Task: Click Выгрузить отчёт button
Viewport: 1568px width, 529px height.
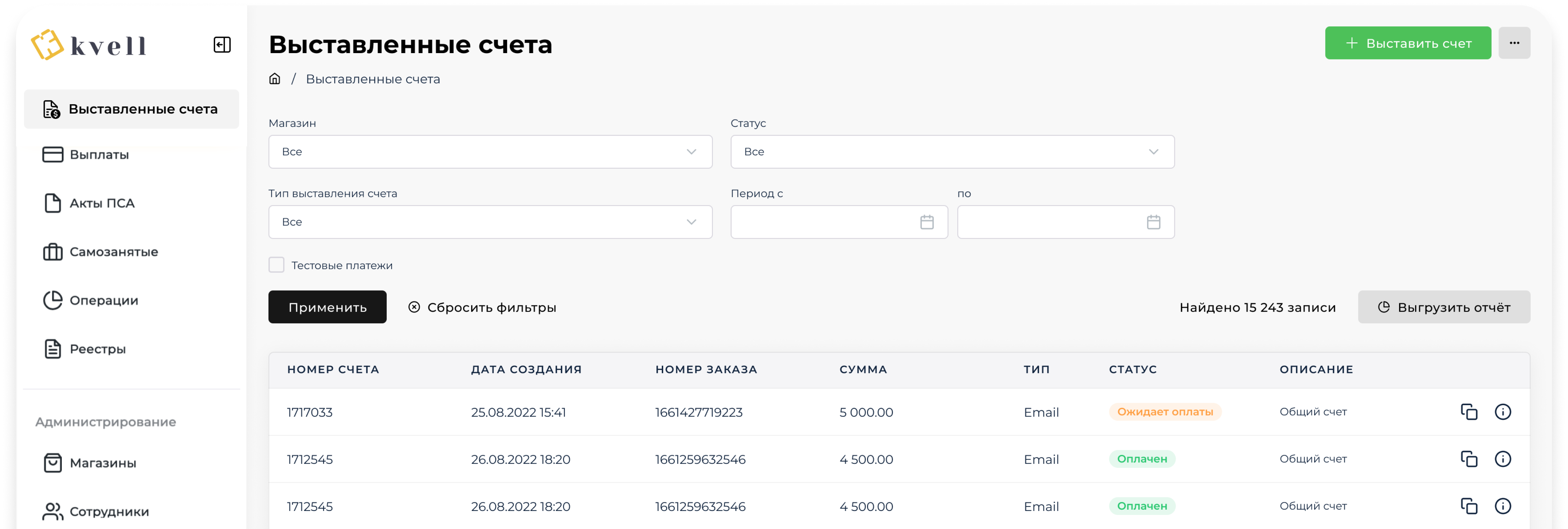Action: pos(1443,307)
